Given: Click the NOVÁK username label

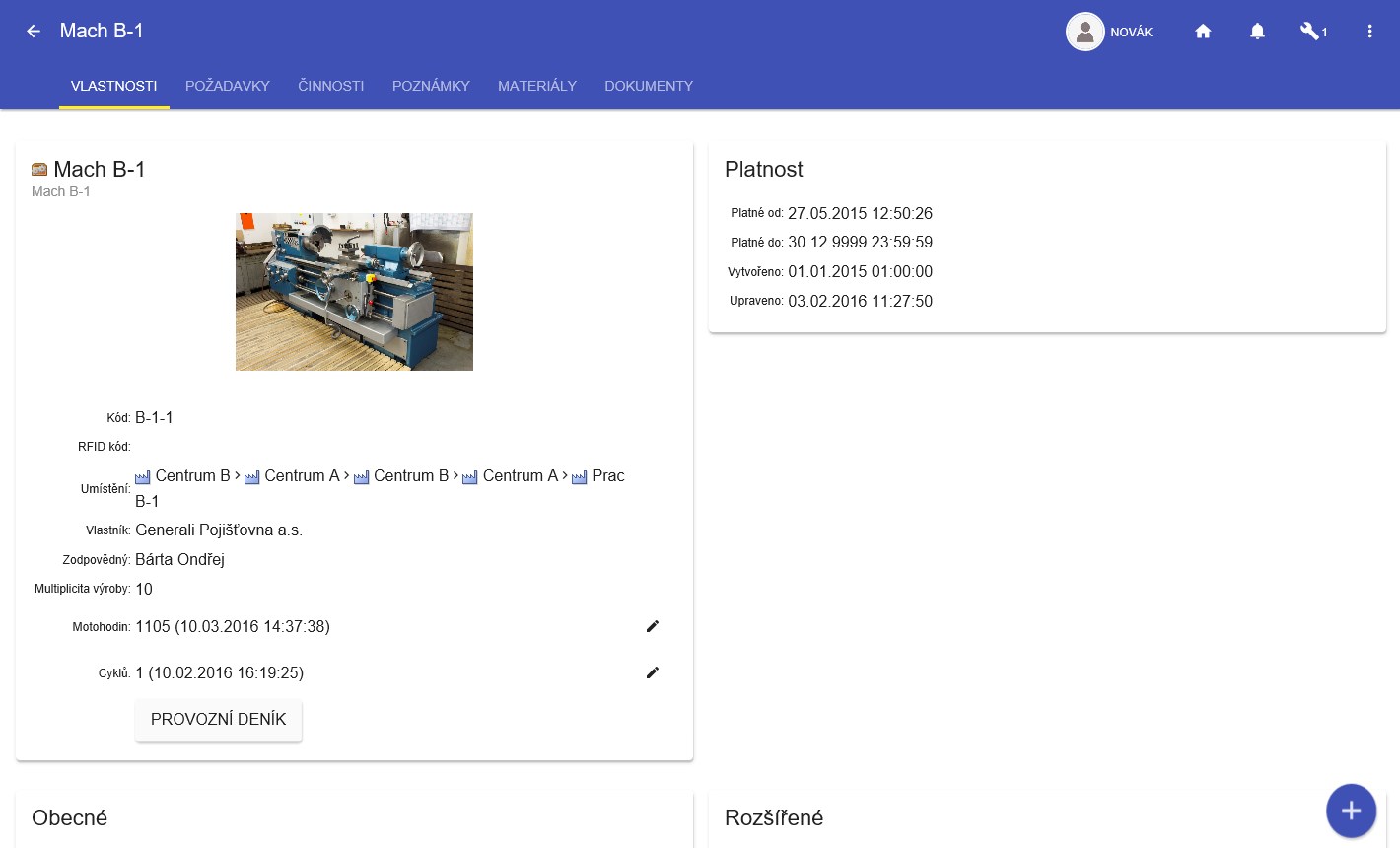Looking at the screenshot, I should 1132,33.
